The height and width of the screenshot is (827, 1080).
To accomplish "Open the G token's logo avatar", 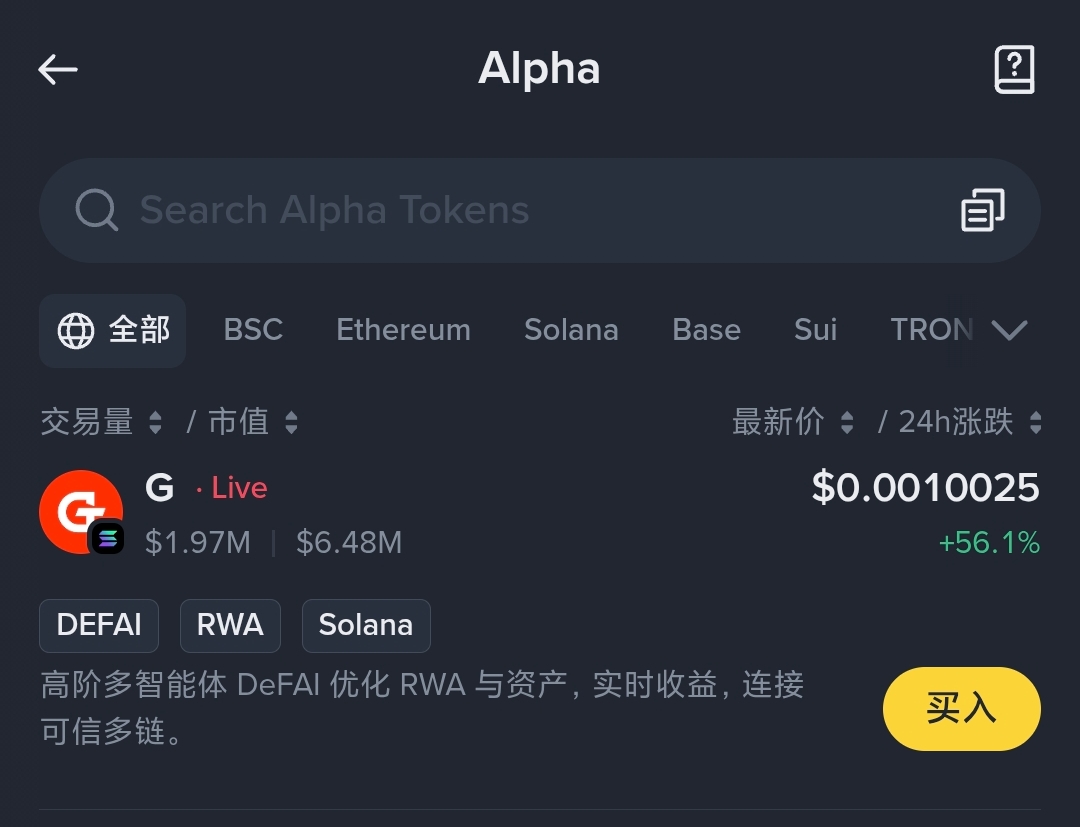I will (x=81, y=512).
